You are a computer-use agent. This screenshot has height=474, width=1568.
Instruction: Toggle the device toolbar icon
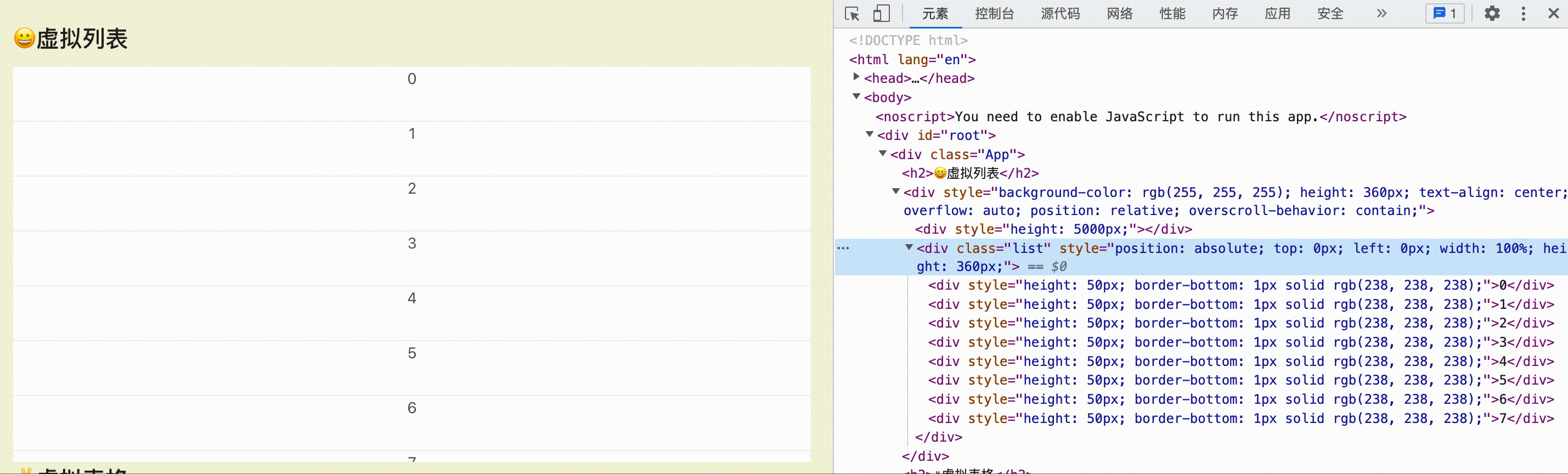881,13
